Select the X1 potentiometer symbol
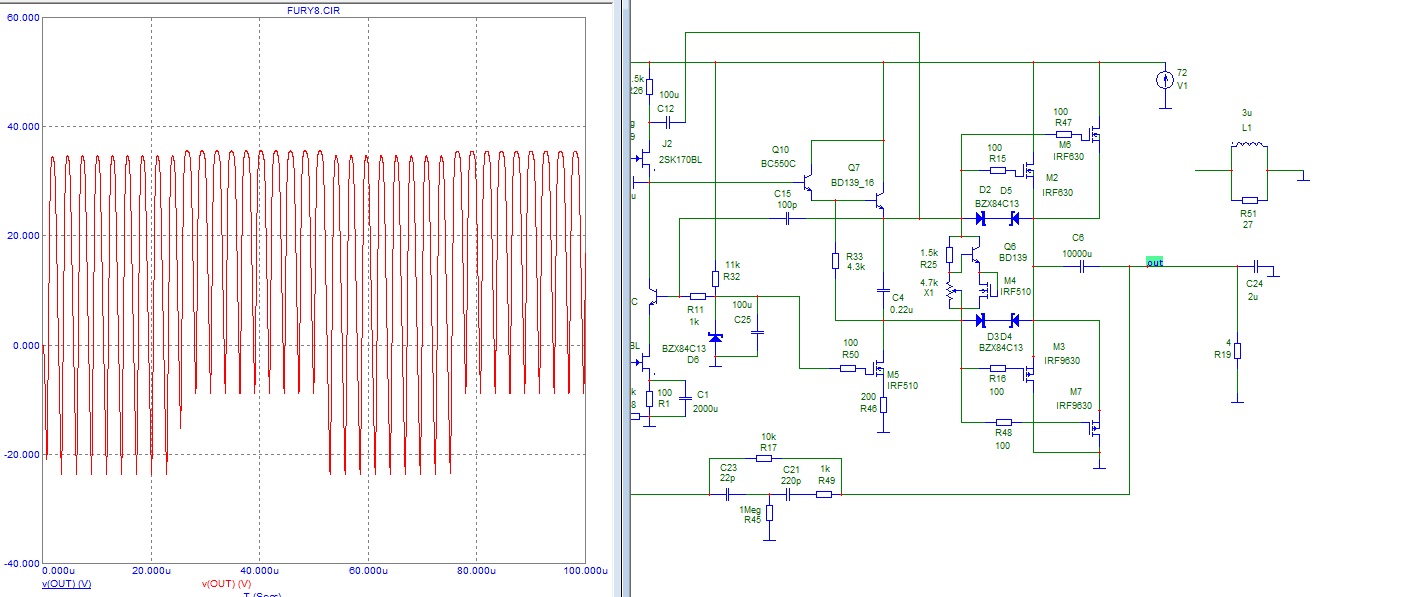The height and width of the screenshot is (597, 1414). pos(951,291)
